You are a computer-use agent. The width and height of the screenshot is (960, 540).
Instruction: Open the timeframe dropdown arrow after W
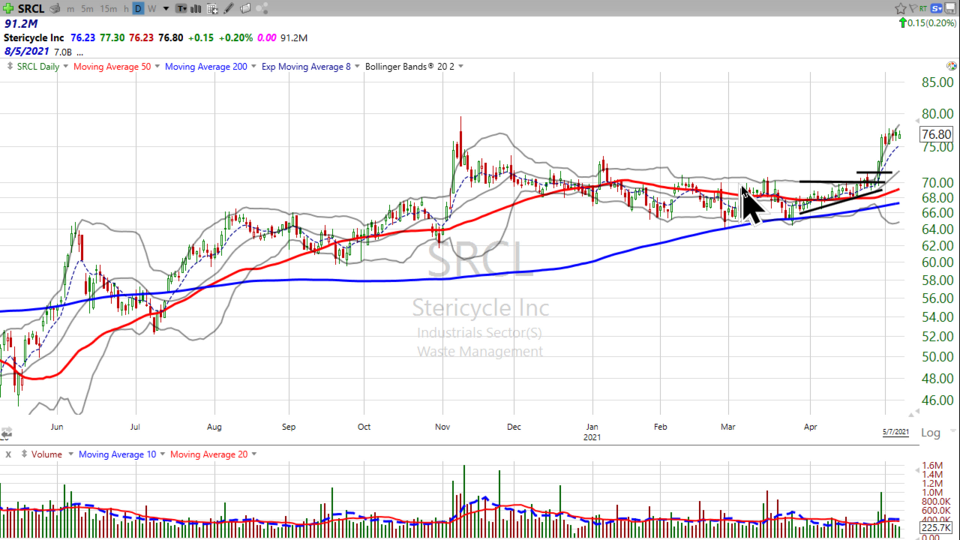click(x=165, y=8)
